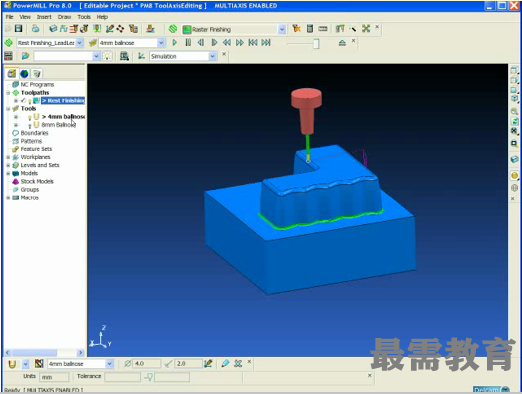Toggle light bulb of 8mm Ballnose tool
The image size is (522, 394).
29,125
